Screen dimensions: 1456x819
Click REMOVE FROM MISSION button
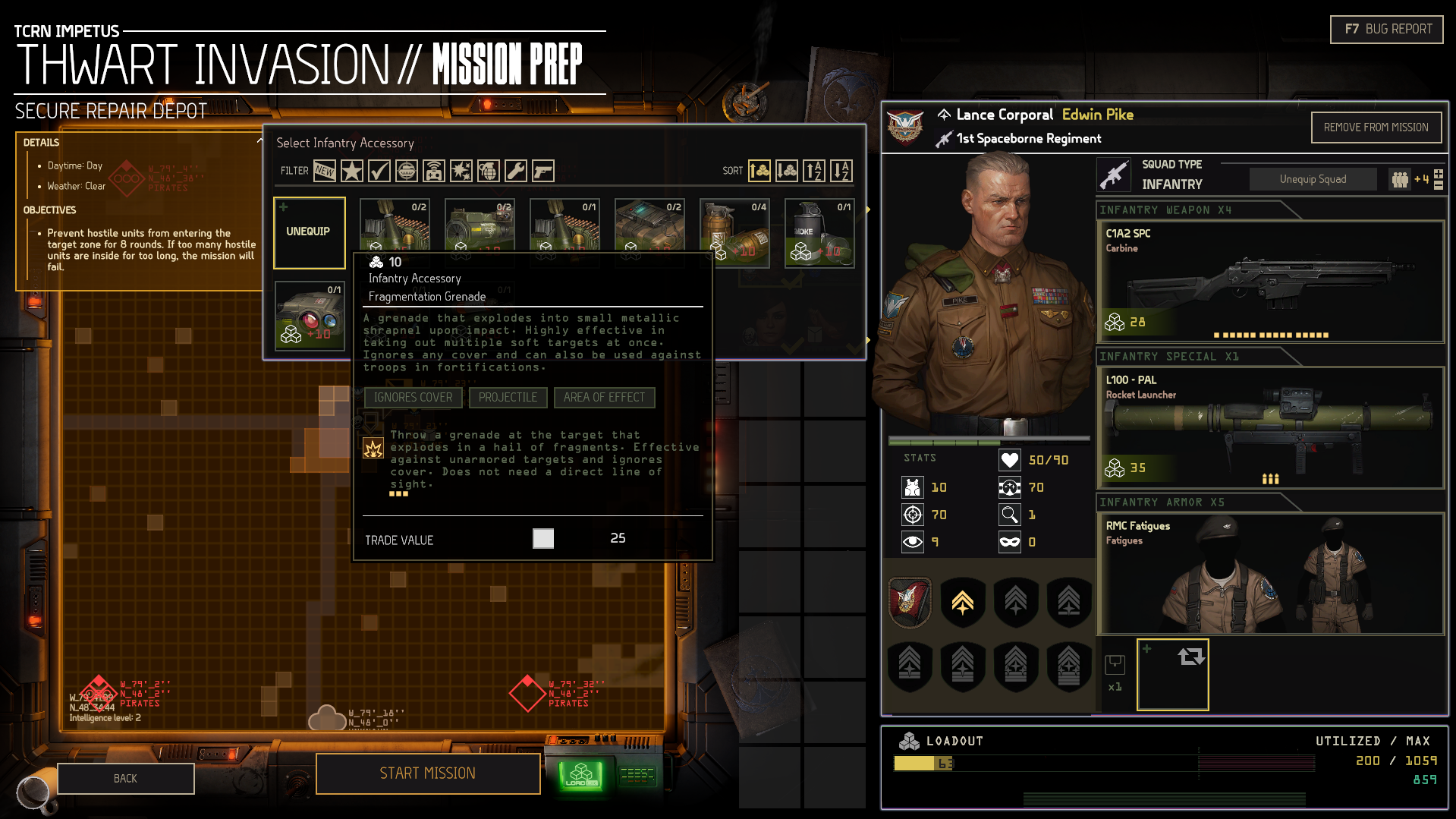(1376, 128)
